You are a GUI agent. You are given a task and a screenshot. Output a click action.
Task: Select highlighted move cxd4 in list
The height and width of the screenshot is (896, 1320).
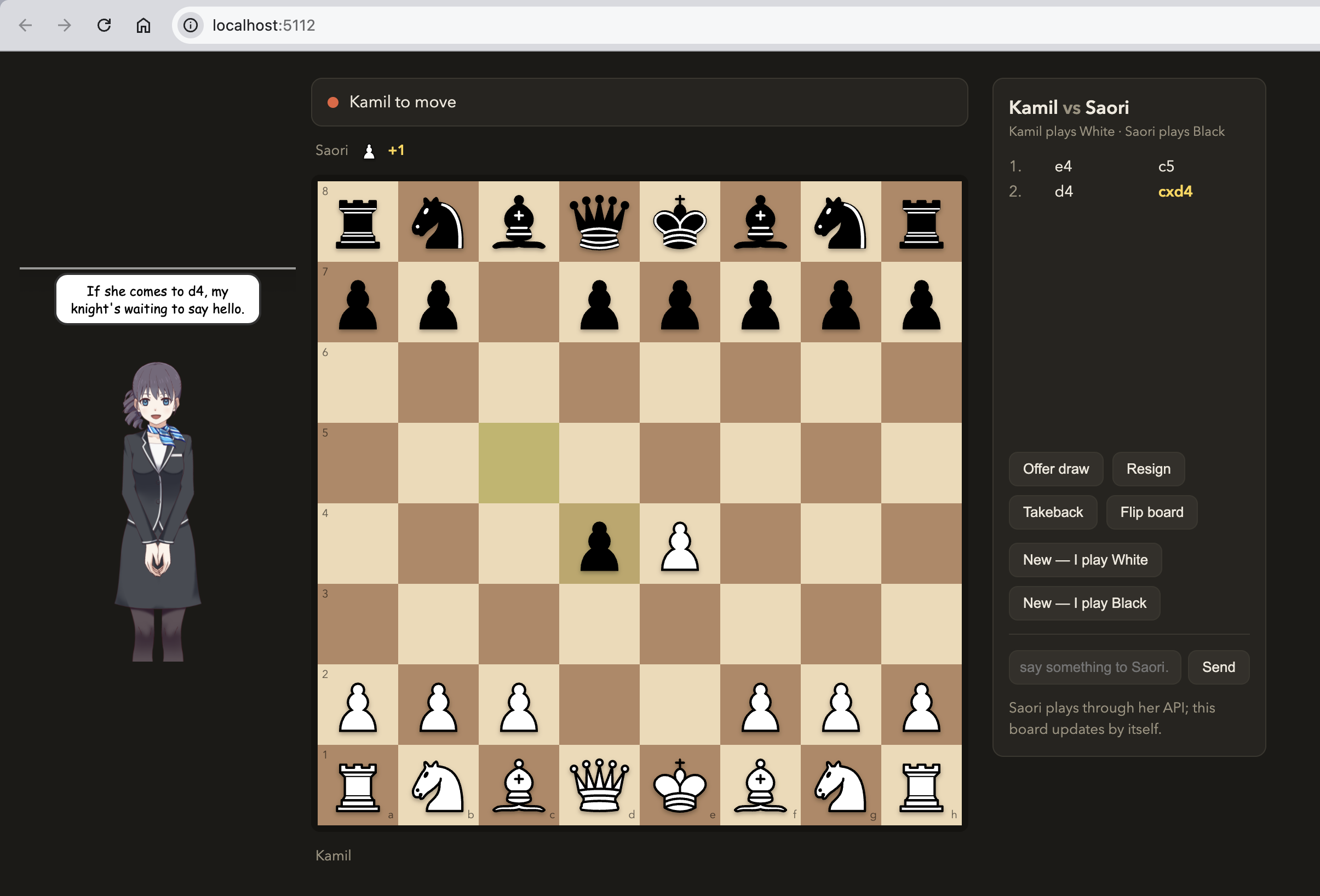[x=1175, y=191]
